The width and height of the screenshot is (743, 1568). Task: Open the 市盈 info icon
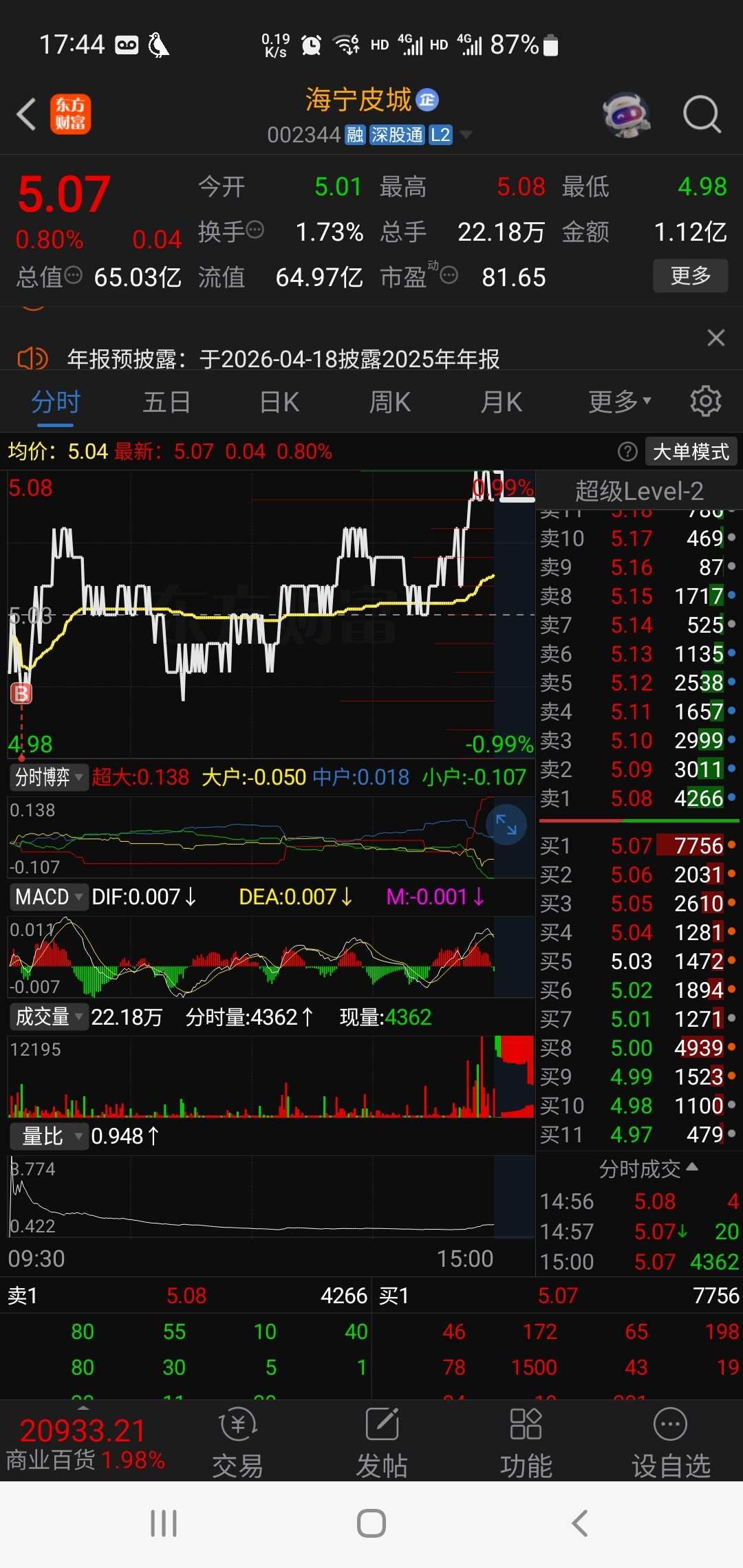[x=449, y=276]
